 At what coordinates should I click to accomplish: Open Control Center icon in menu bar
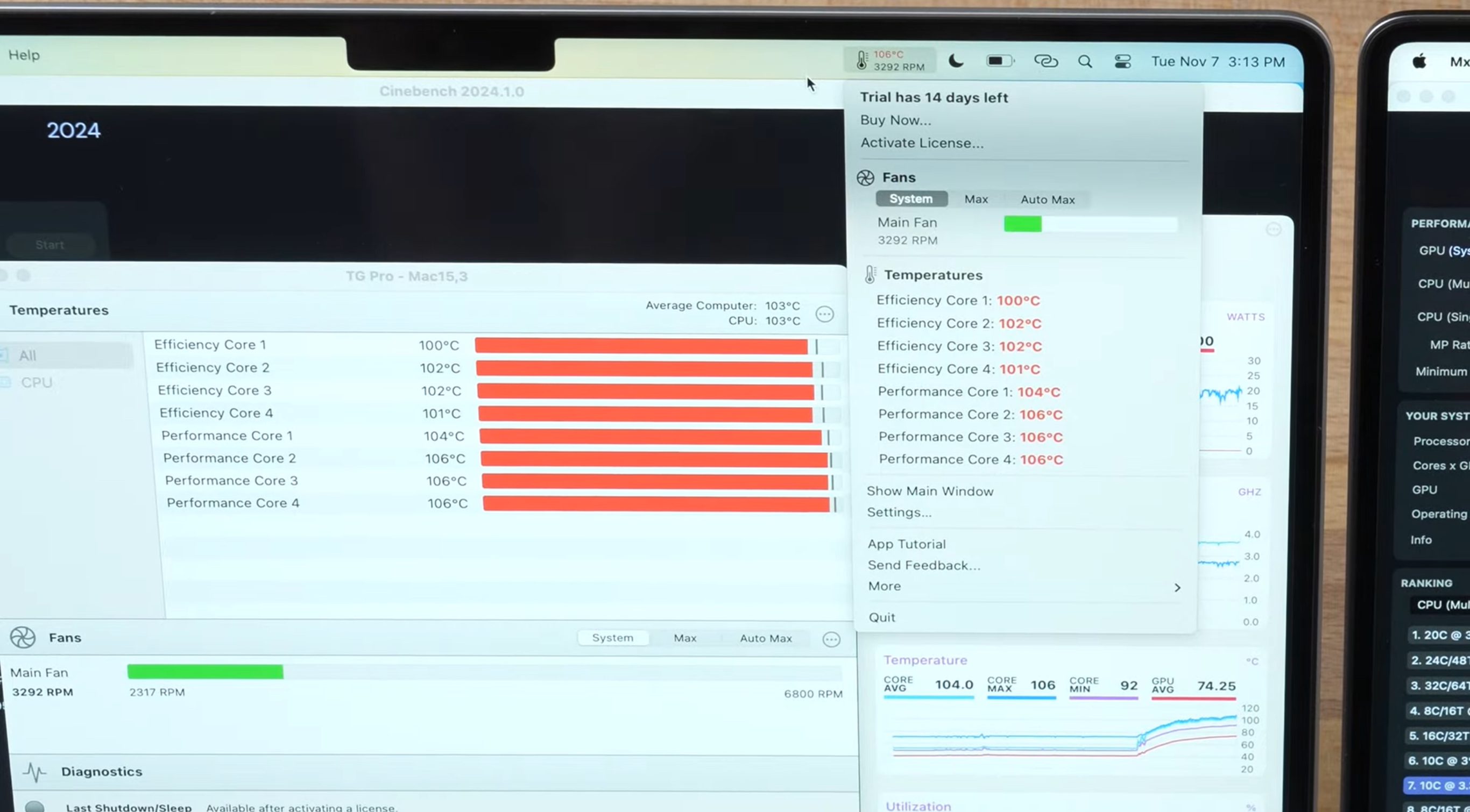point(1122,61)
